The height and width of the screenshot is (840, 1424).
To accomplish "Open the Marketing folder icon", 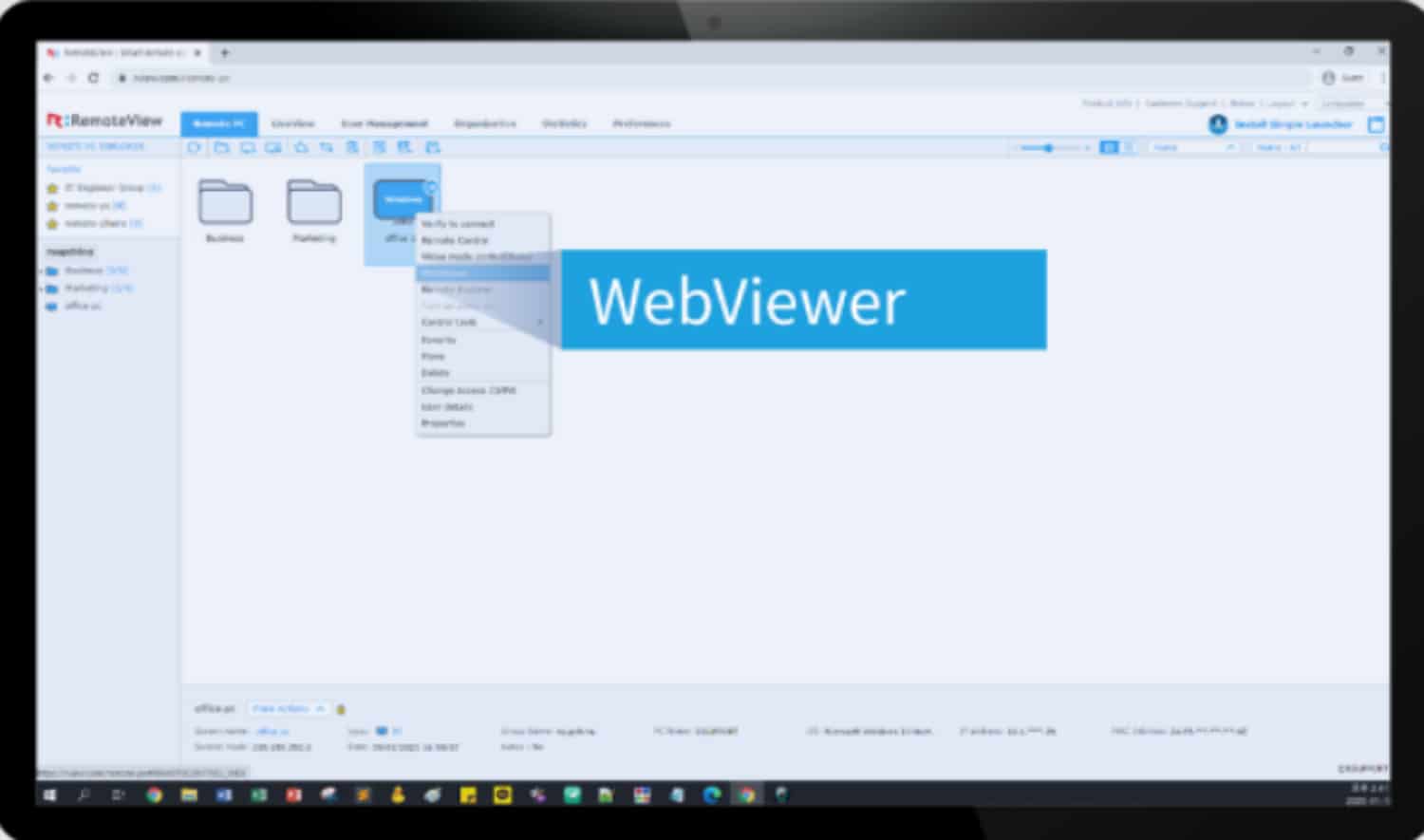I will [x=314, y=202].
